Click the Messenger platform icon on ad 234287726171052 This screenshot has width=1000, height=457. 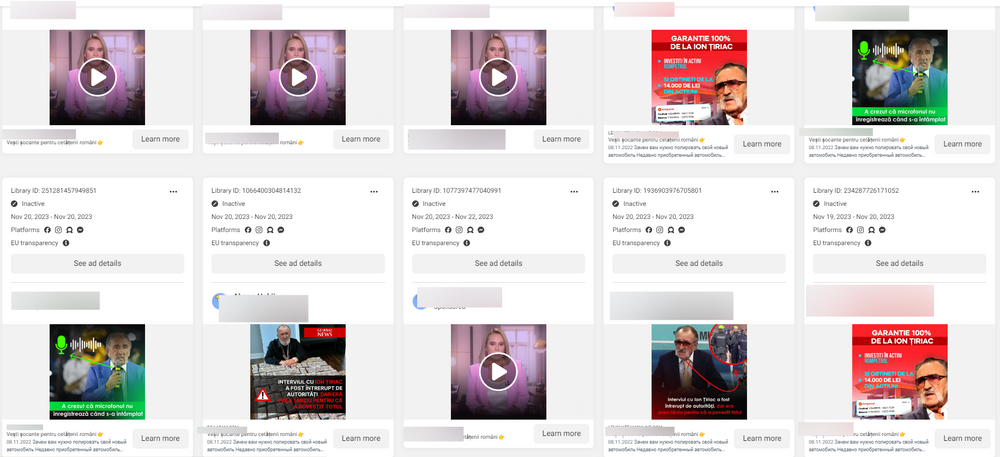click(882, 230)
